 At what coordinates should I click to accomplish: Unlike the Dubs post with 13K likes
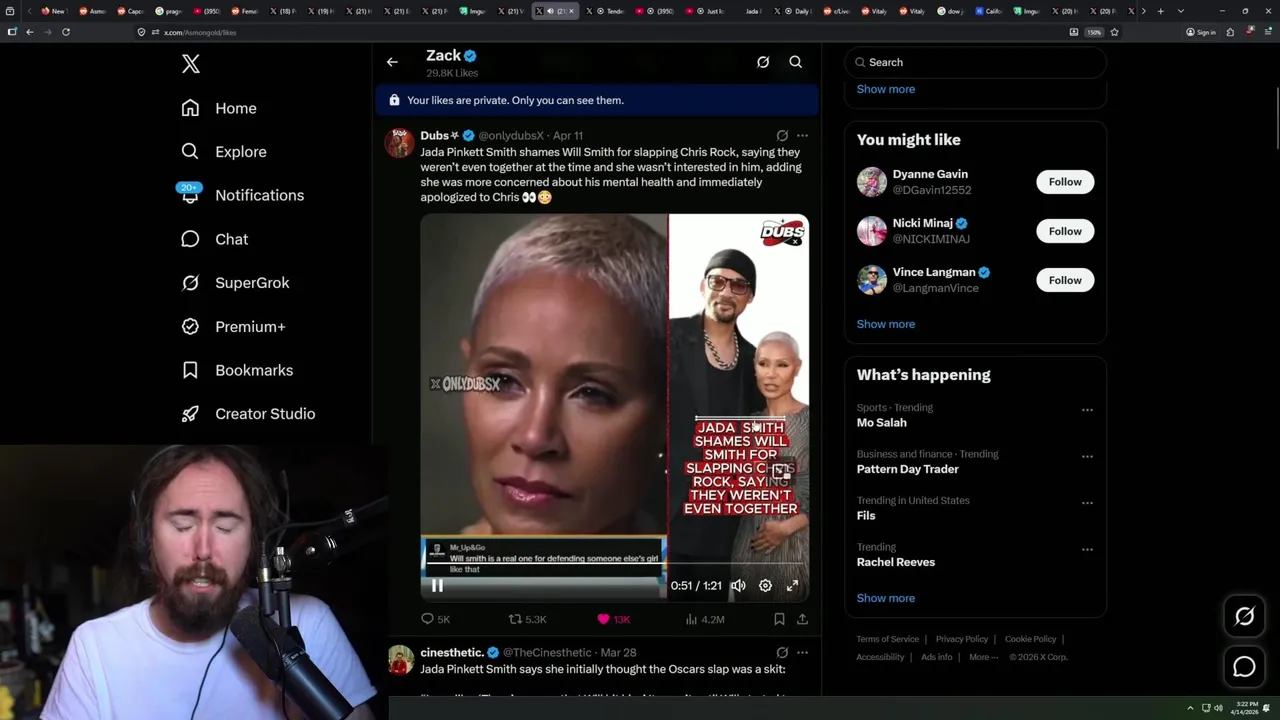(x=613, y=619)
